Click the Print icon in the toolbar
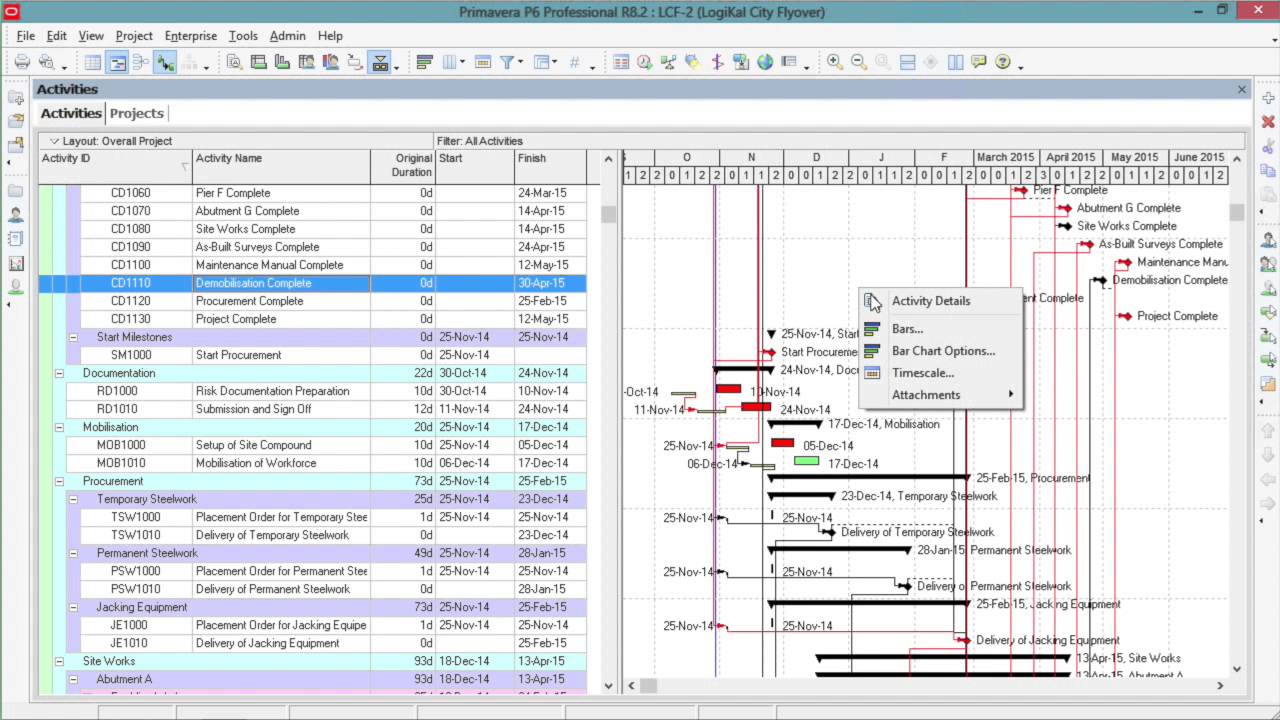Viewport: 1280px width, 720px height. point(22,62)
